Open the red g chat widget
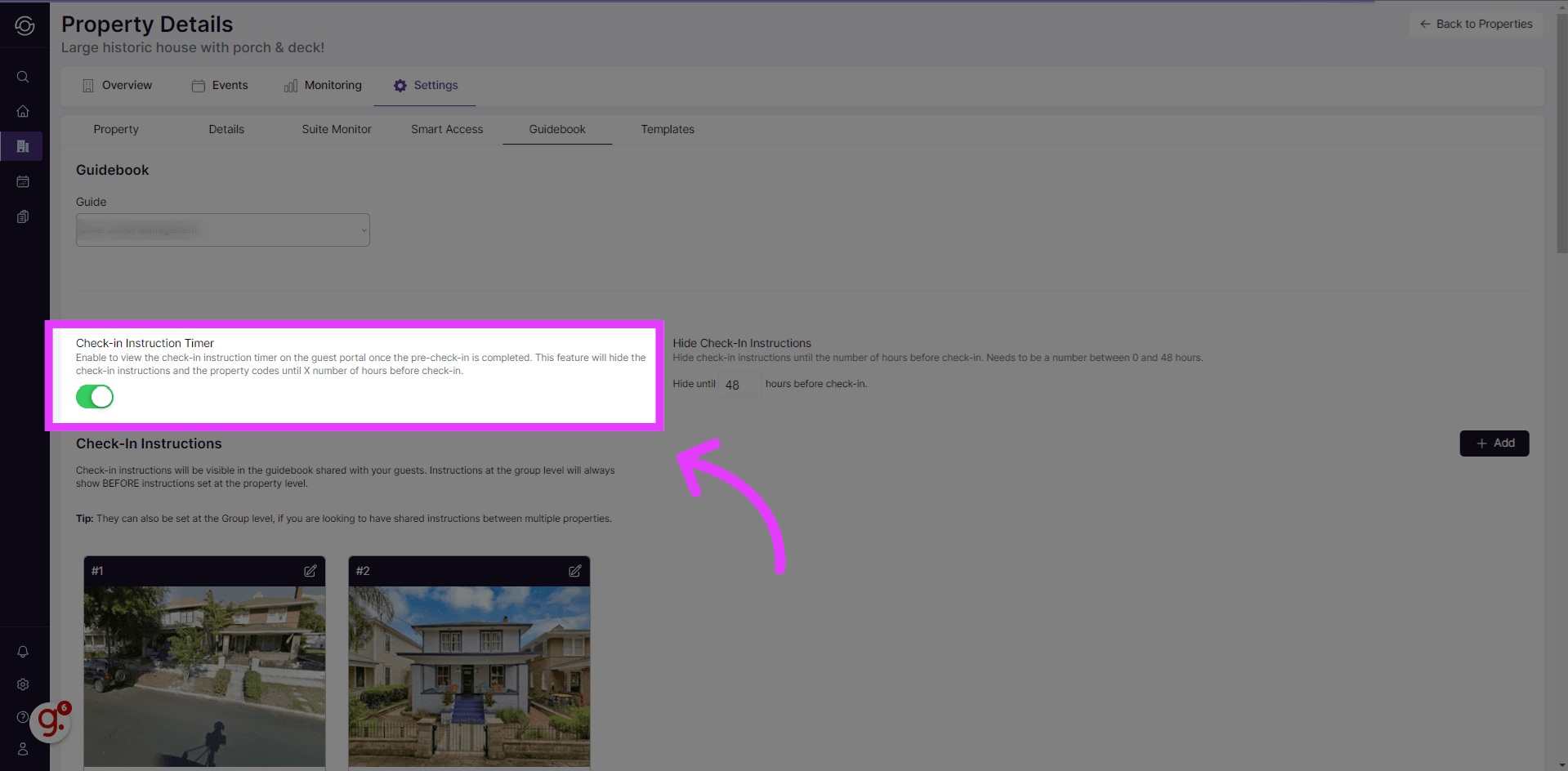The image size is (1568, 771). point(51,722)
